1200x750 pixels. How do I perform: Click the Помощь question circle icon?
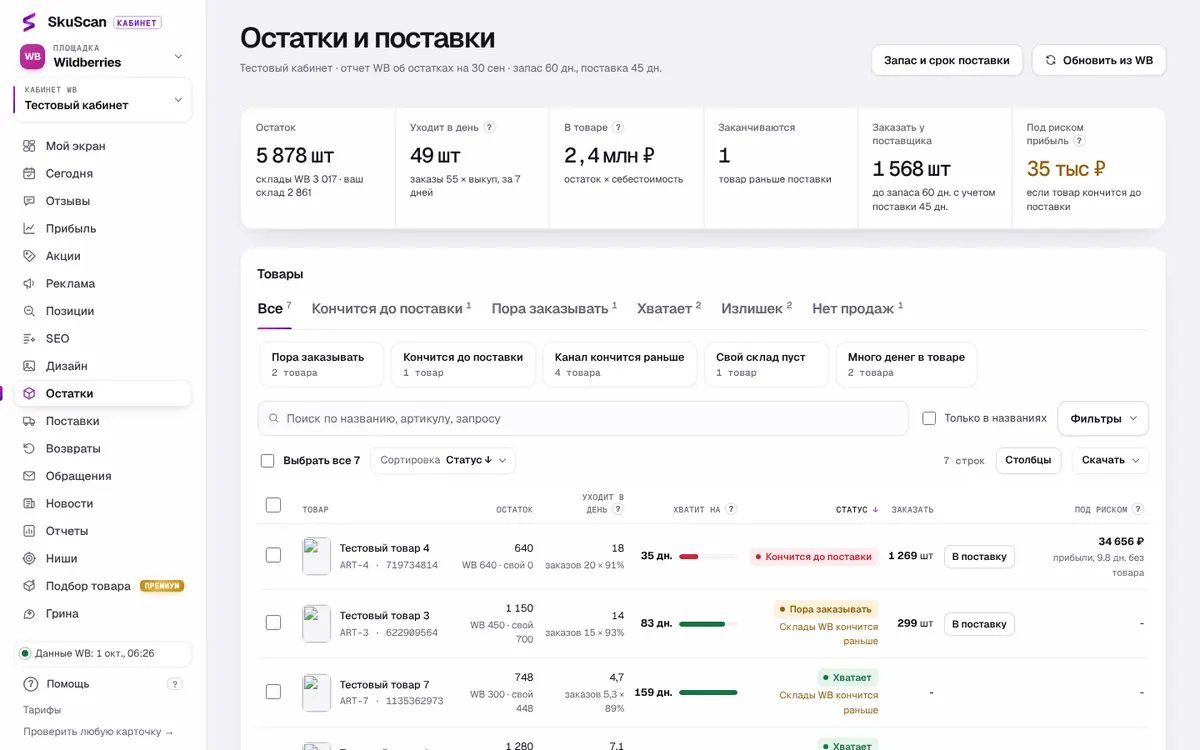point(31,684)
